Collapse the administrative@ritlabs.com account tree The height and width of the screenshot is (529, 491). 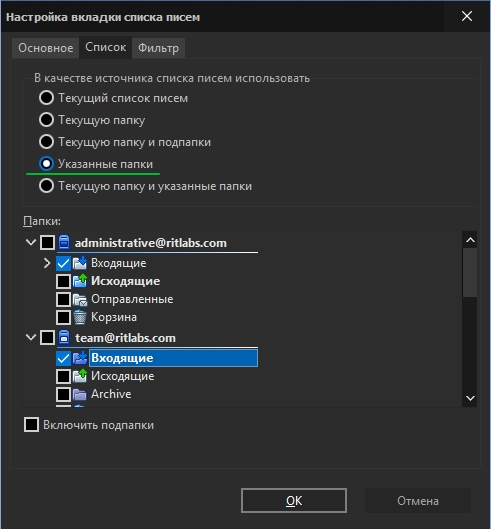(x=31, y=242)
